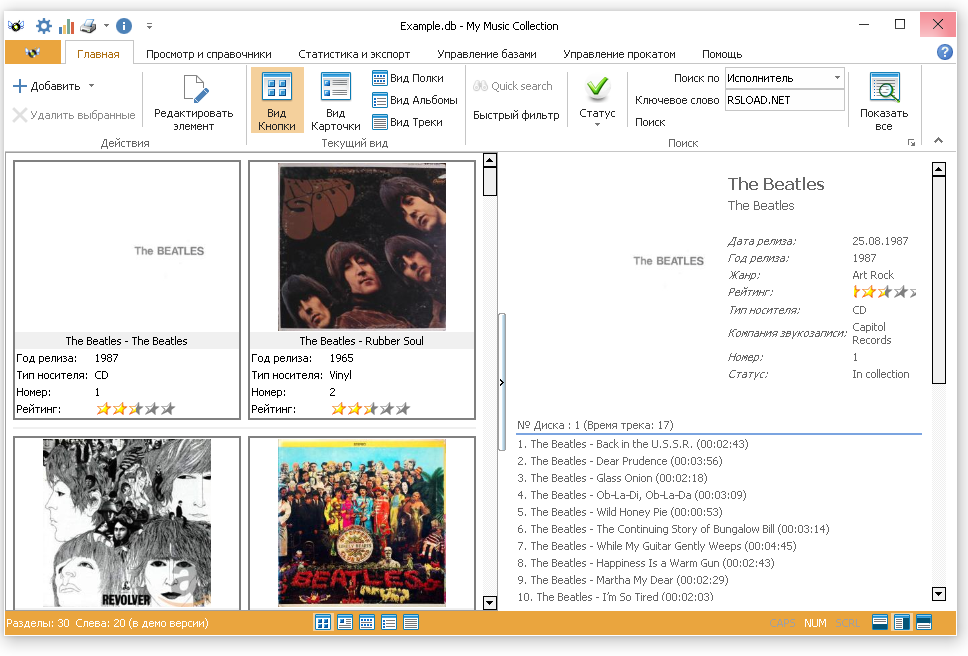Select Вид Кнопки view

point(277,101)
